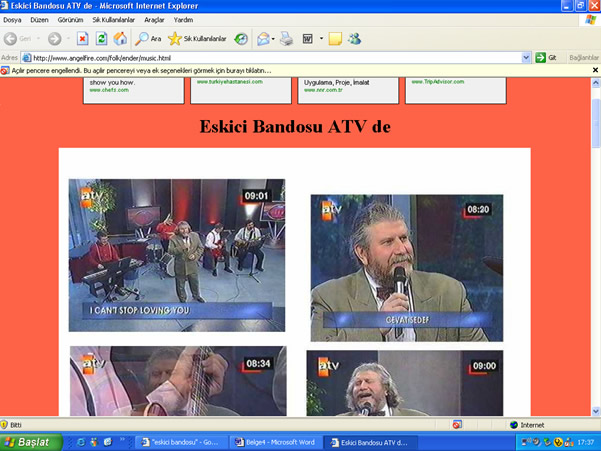Viewport: 601px width, 451px height.
Task: Click the Git go button
Action: pos(546,58)
